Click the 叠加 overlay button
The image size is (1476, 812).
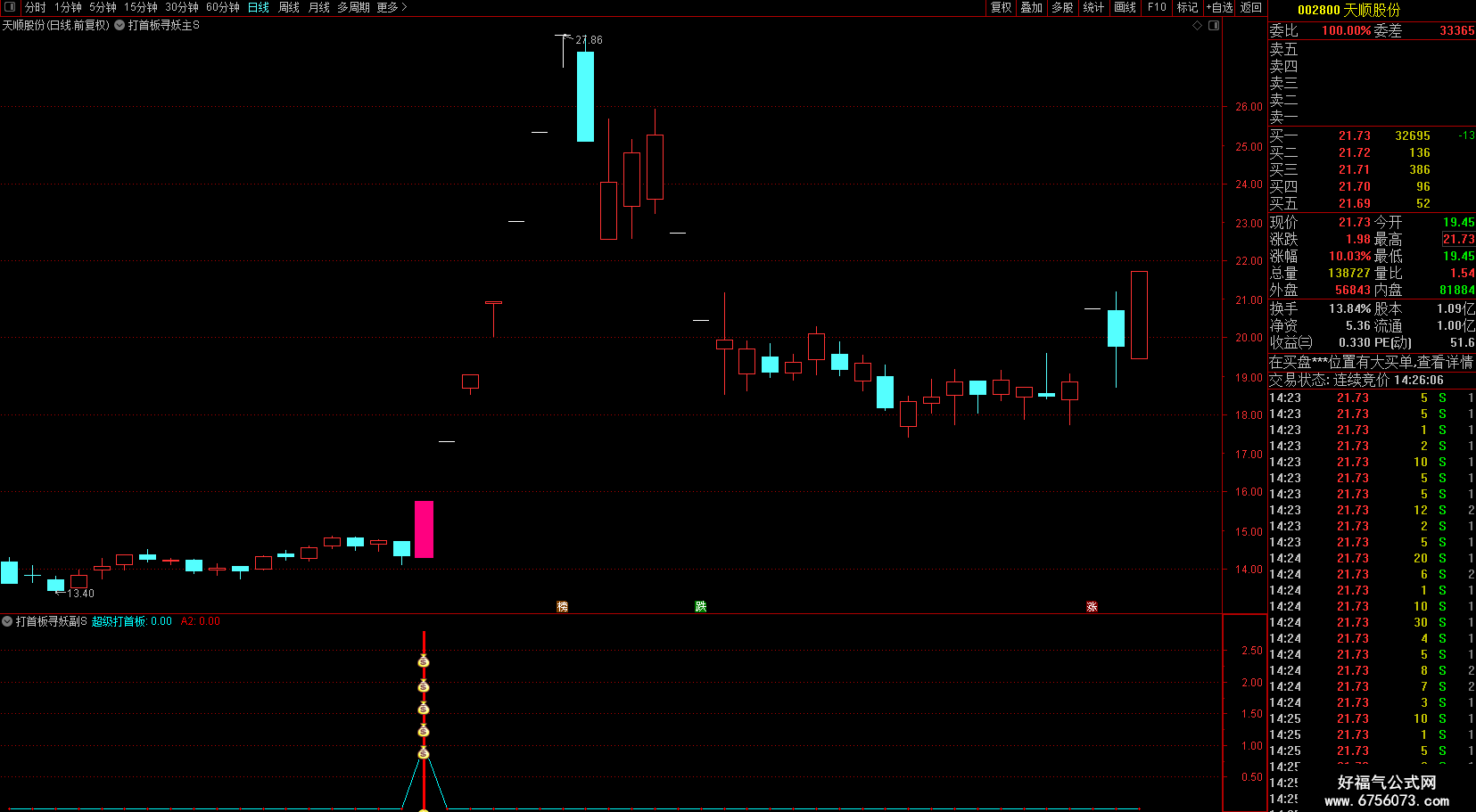tap(1032, 7)
